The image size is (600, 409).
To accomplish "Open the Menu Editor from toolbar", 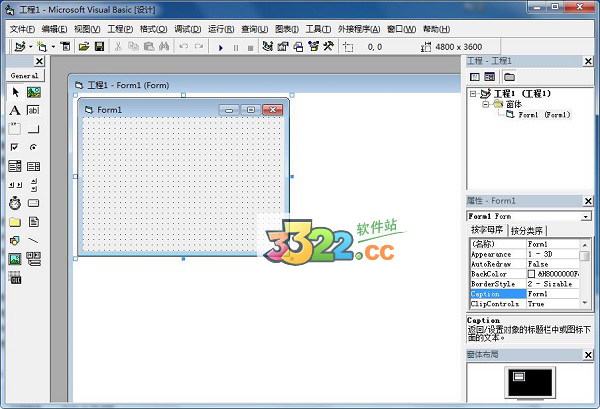I will click(65, 47).
